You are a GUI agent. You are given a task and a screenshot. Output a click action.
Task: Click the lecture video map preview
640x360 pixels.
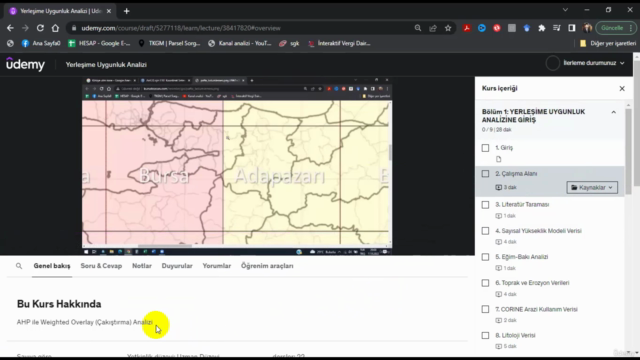point(237,166)
